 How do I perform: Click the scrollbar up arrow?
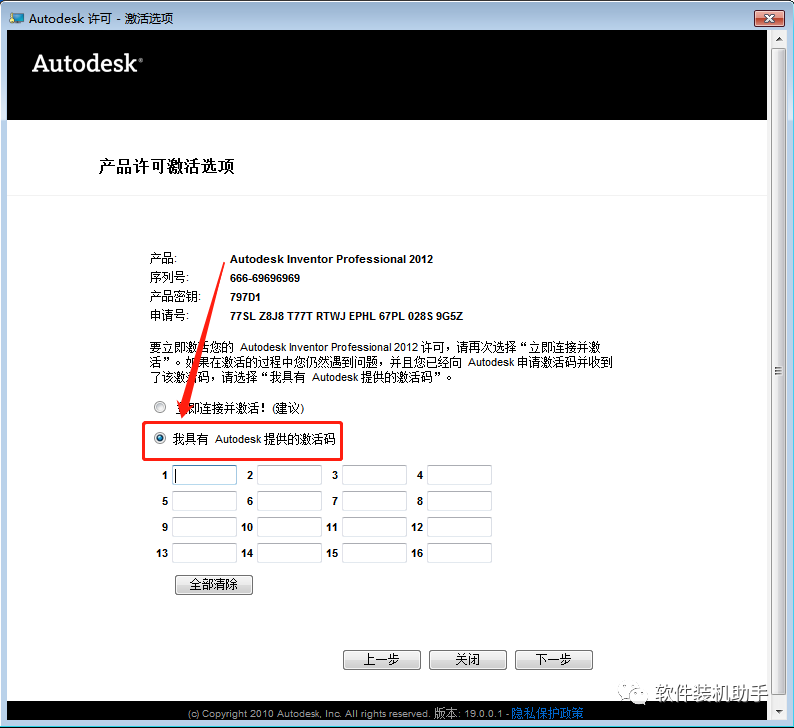778,39
